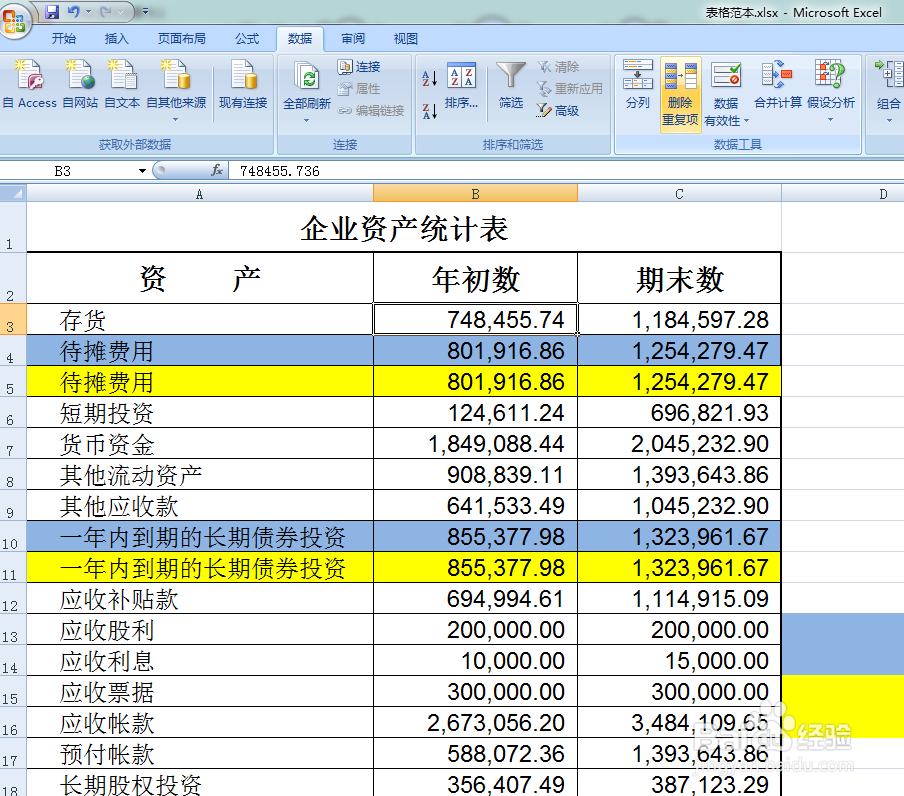The width and height of the screenshot is (904, 796).
Task: Open Customize Quick Access Toolbar dropdown
Action: 145,12
